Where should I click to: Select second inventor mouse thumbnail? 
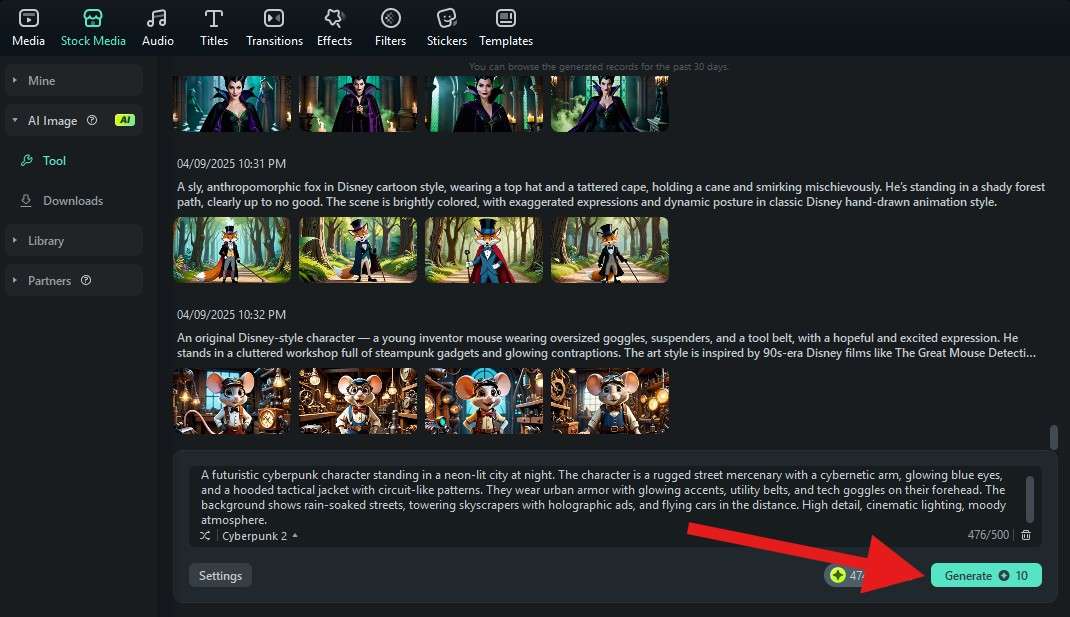click(358, 401)
